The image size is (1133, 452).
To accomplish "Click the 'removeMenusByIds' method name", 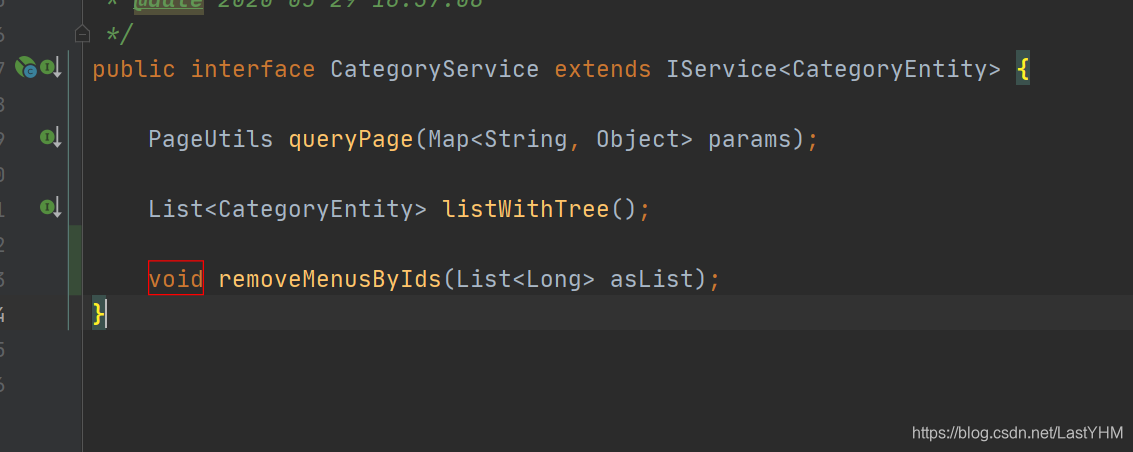I will (330, 279).
